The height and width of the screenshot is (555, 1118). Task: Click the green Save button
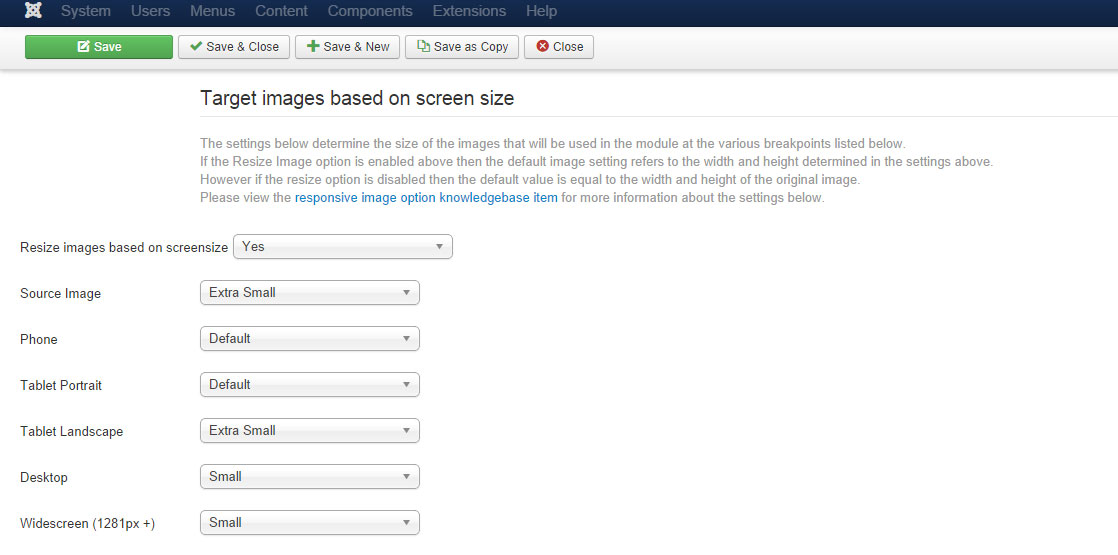point(99,47)
